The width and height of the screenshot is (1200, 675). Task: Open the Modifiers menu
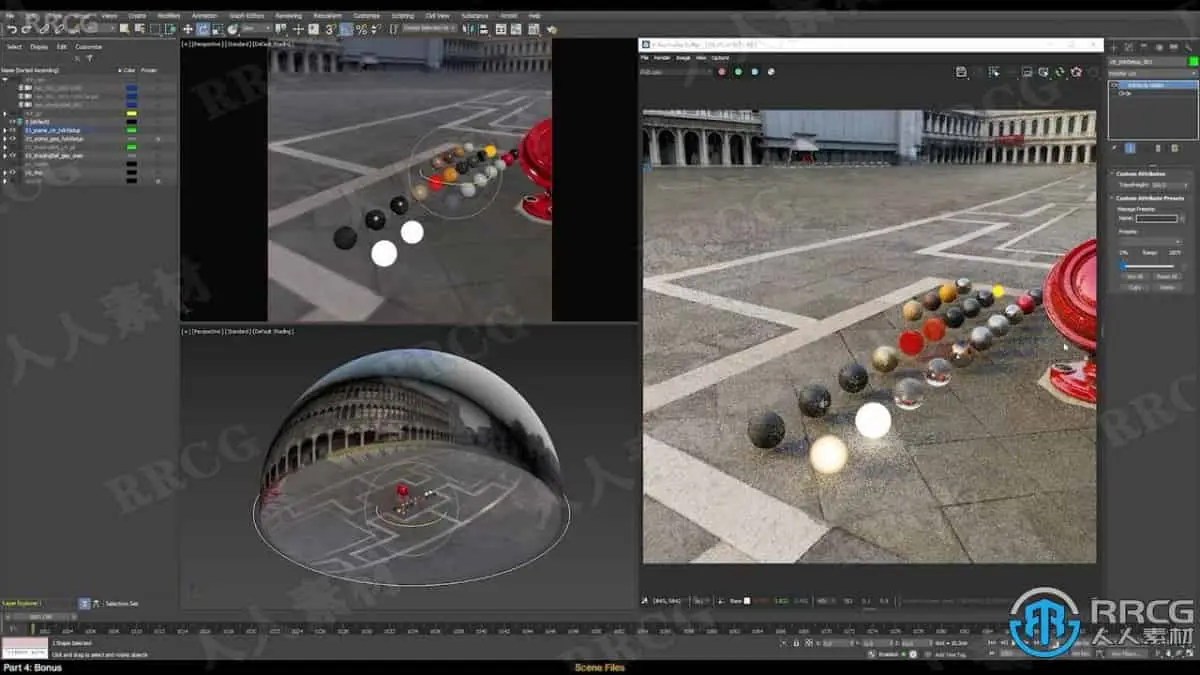[x=169, y=16]
